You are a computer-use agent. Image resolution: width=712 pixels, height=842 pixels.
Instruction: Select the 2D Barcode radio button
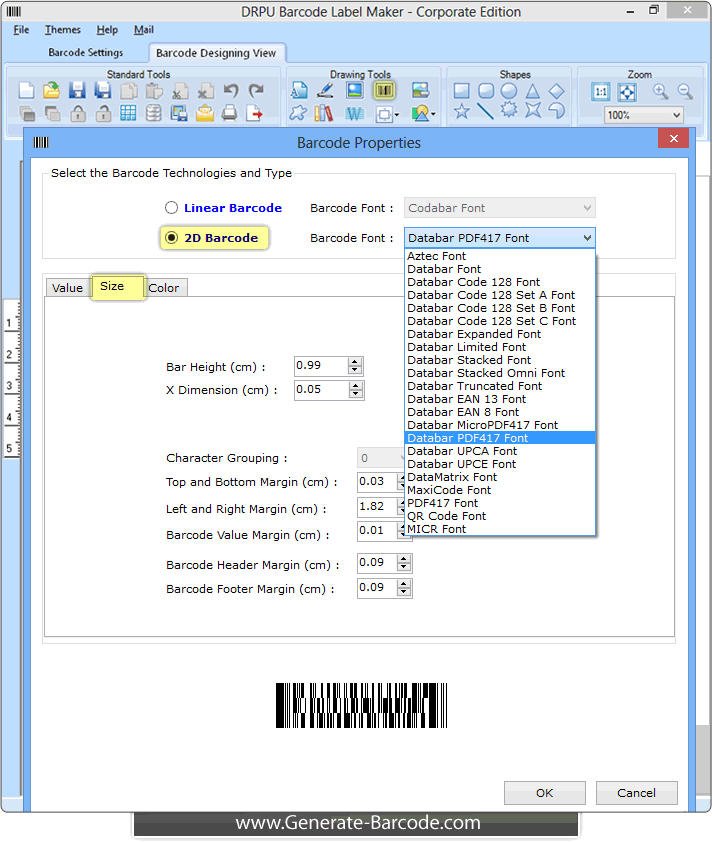[172, 238]
